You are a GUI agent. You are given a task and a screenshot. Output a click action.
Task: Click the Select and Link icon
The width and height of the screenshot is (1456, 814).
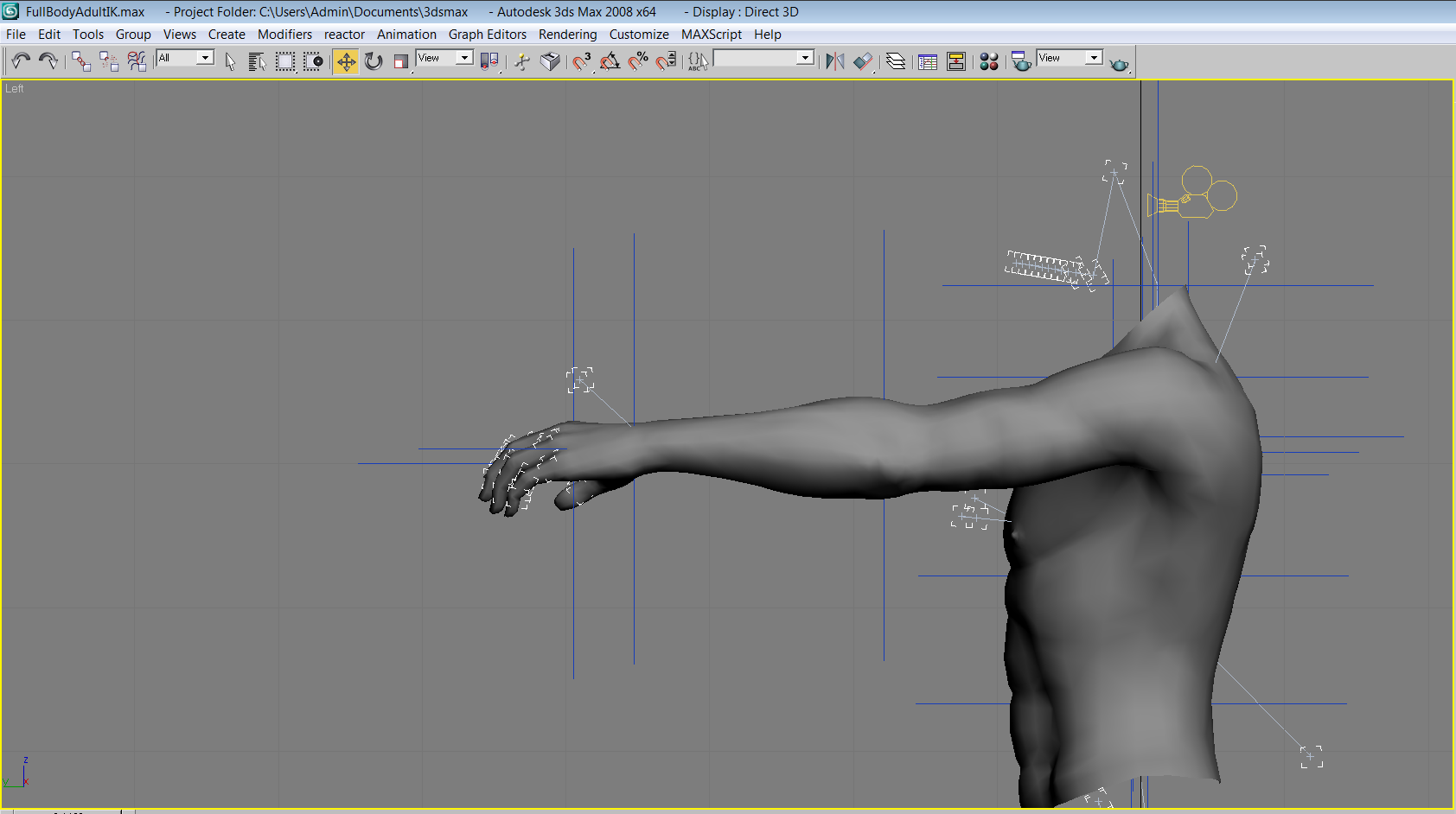[x=80, y=60]
